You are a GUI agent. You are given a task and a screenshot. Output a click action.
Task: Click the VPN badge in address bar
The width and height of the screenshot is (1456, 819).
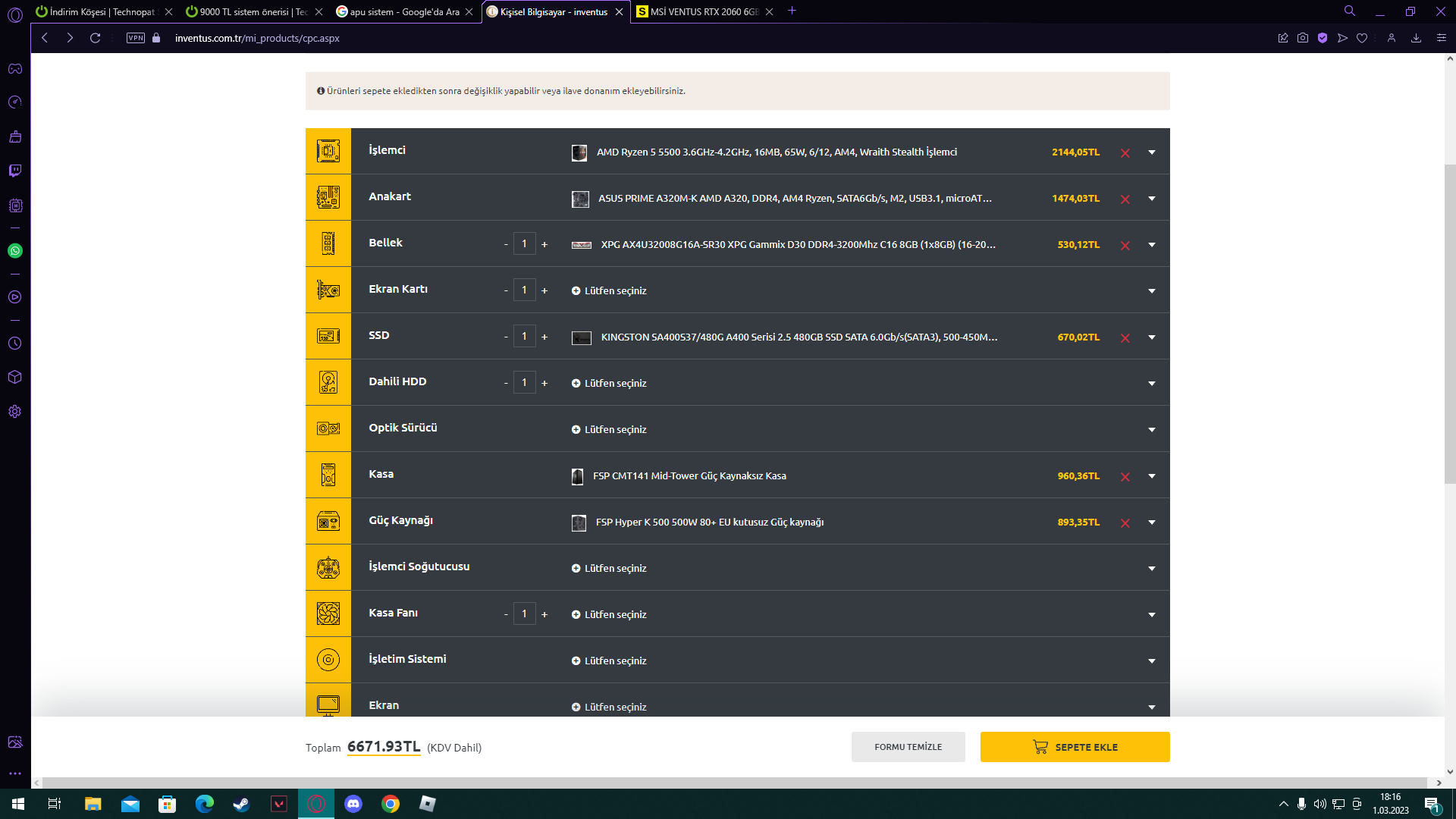tap(136, 38)
